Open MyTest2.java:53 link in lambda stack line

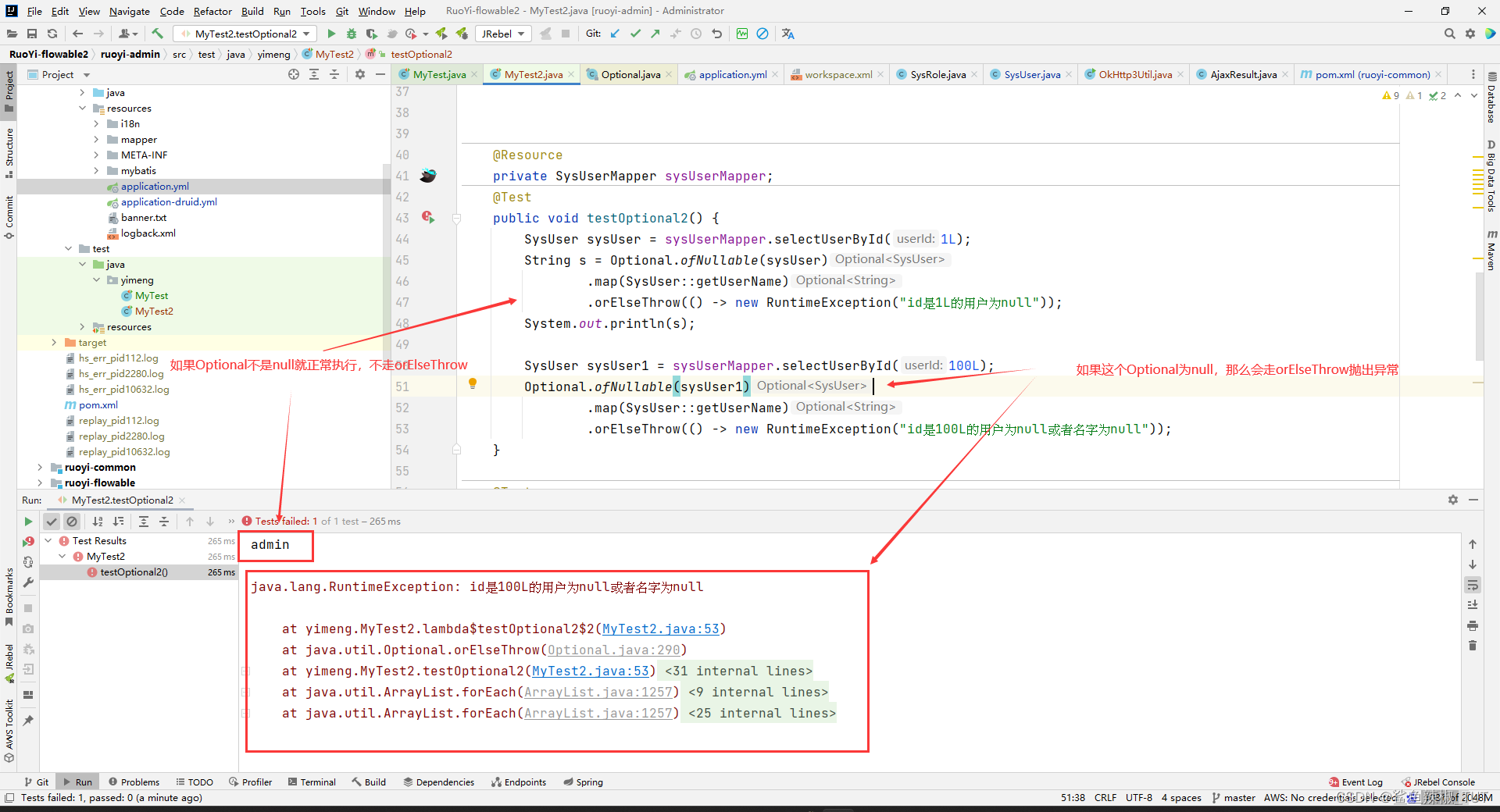coord(661,629)
